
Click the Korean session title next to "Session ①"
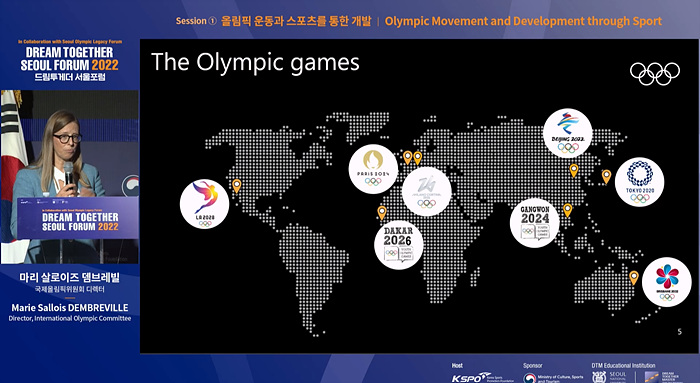pos(296,21)
